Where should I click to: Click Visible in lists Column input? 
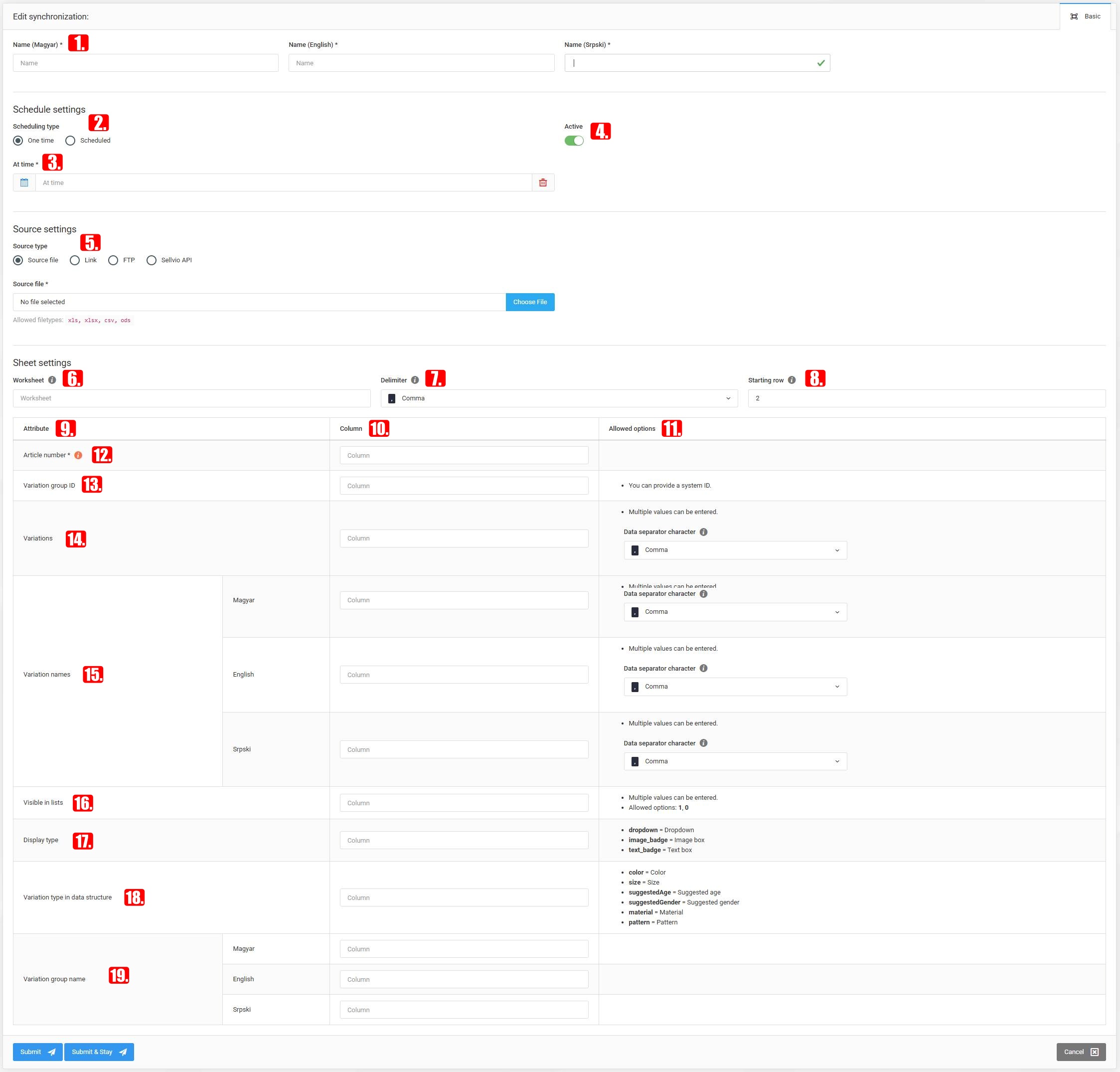click(465, 803)
